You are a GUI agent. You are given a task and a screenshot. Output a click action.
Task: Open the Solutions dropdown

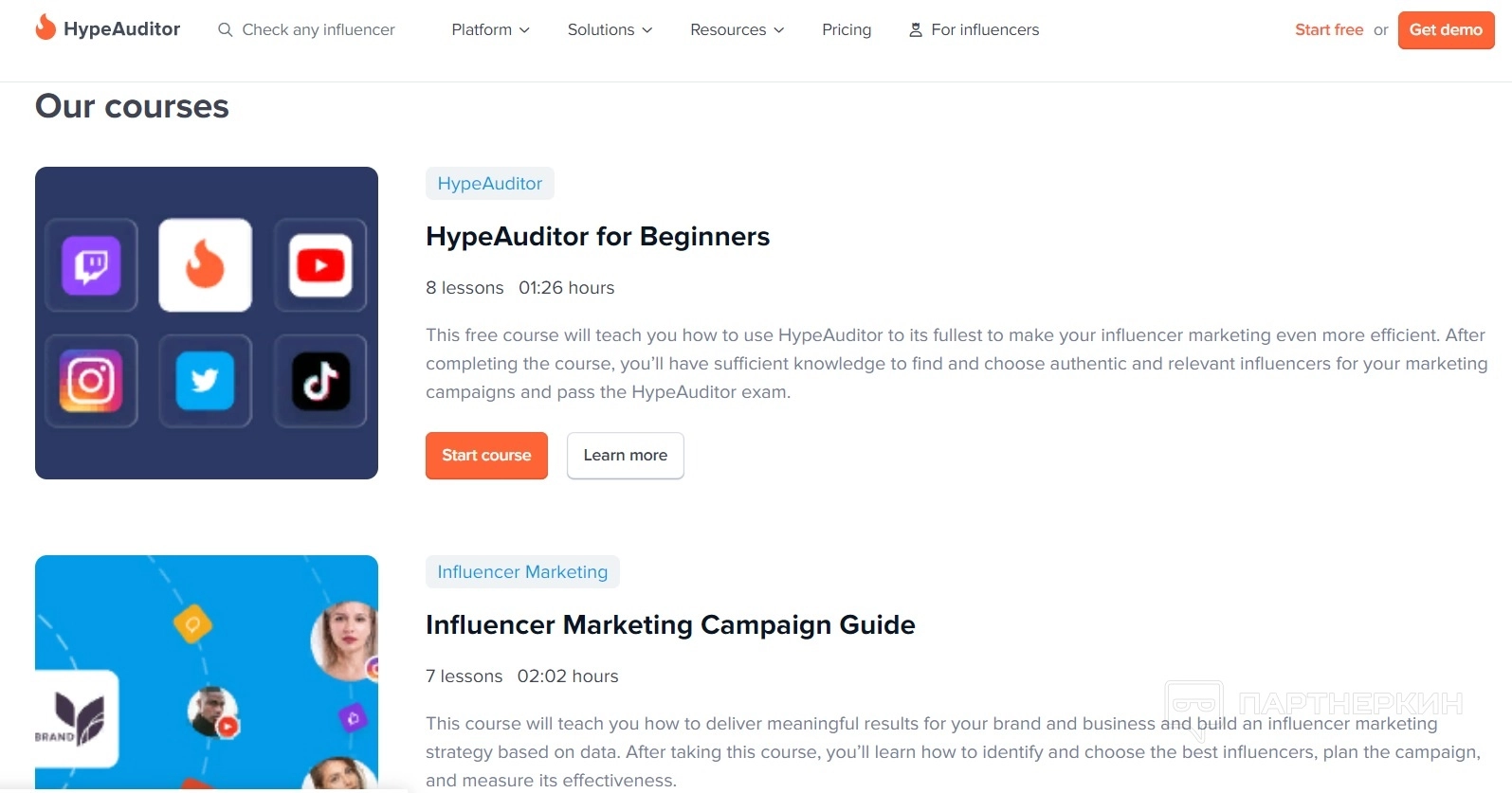coord(610,30)
